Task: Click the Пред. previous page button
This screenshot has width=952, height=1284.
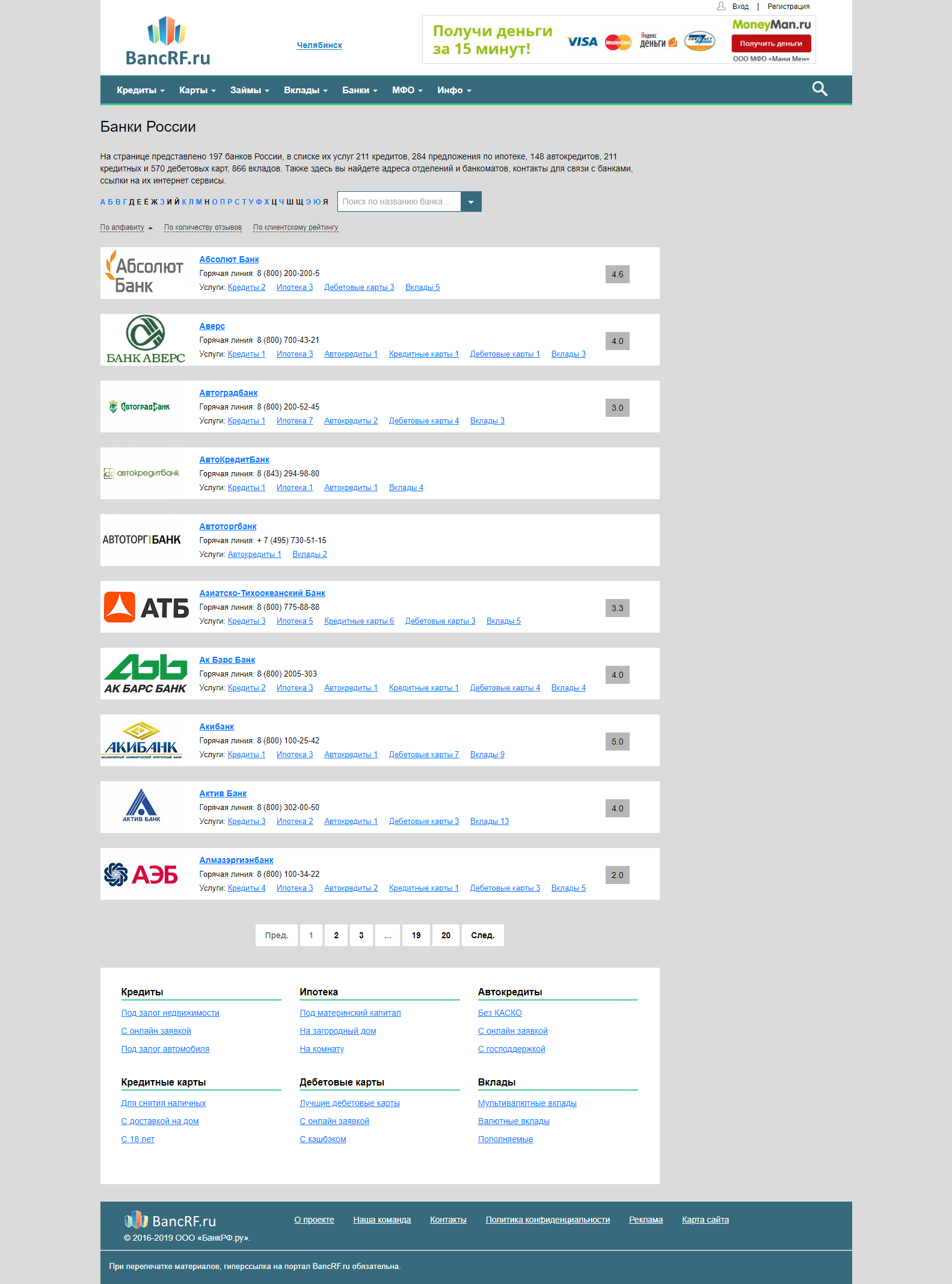Action: pyautogui.click(x=277, y=935)
